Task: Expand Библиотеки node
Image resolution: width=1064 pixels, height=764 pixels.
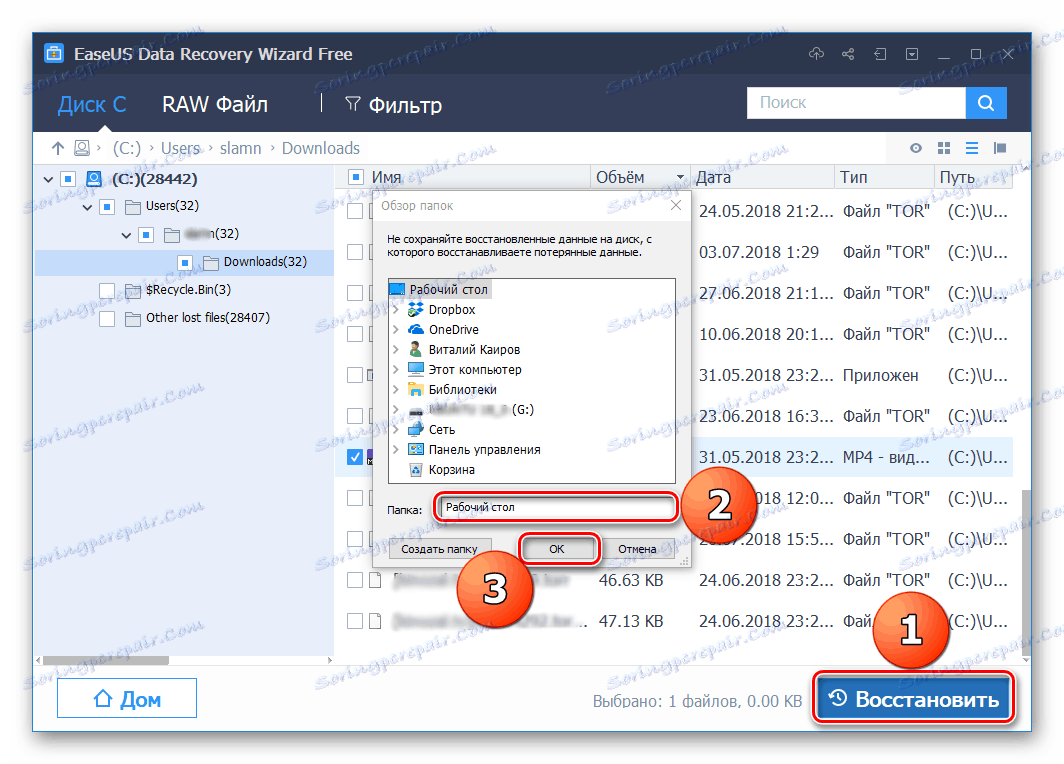Action: pos(396,389)
